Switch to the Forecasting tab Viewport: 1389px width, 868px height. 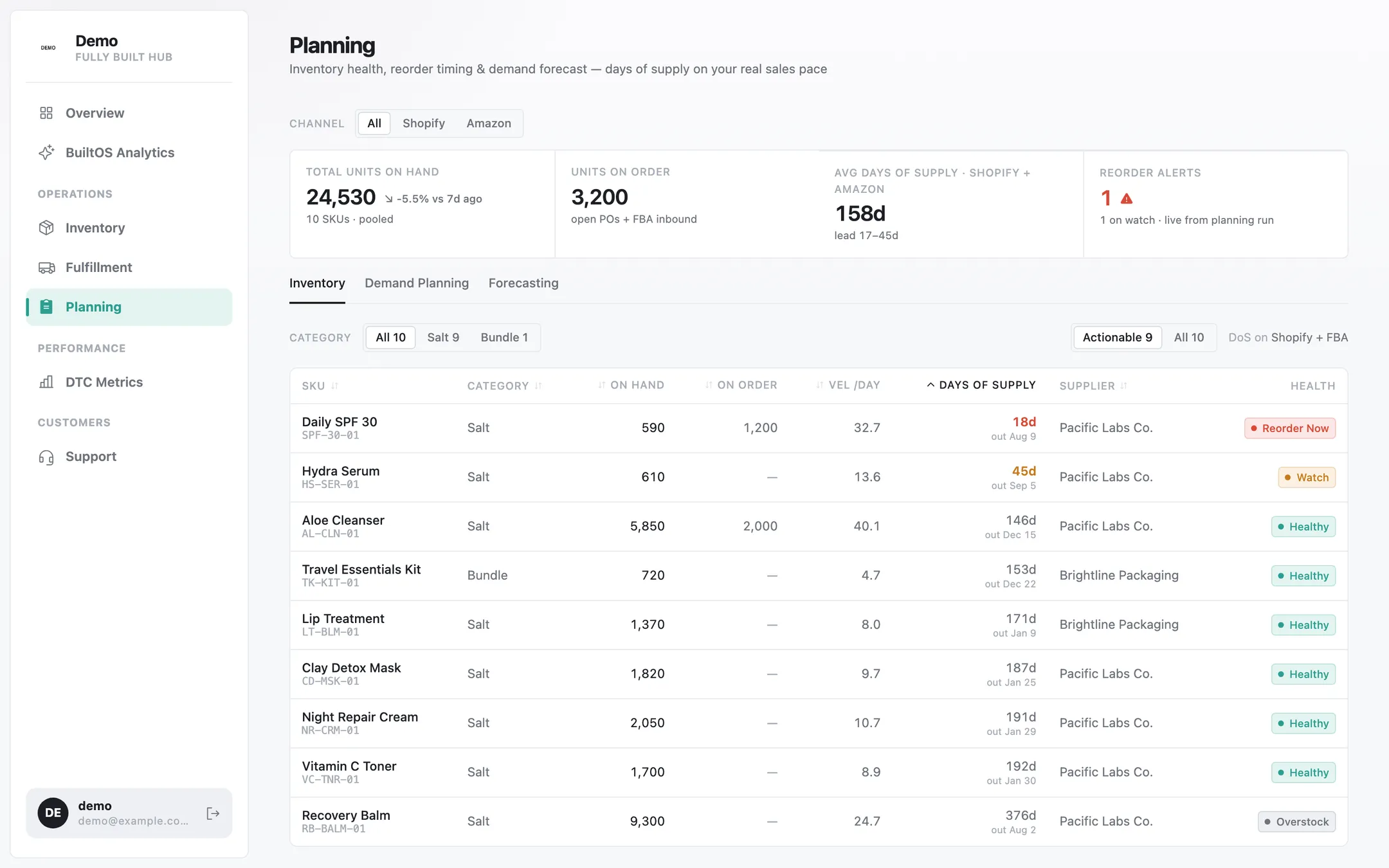coord(523,284)
